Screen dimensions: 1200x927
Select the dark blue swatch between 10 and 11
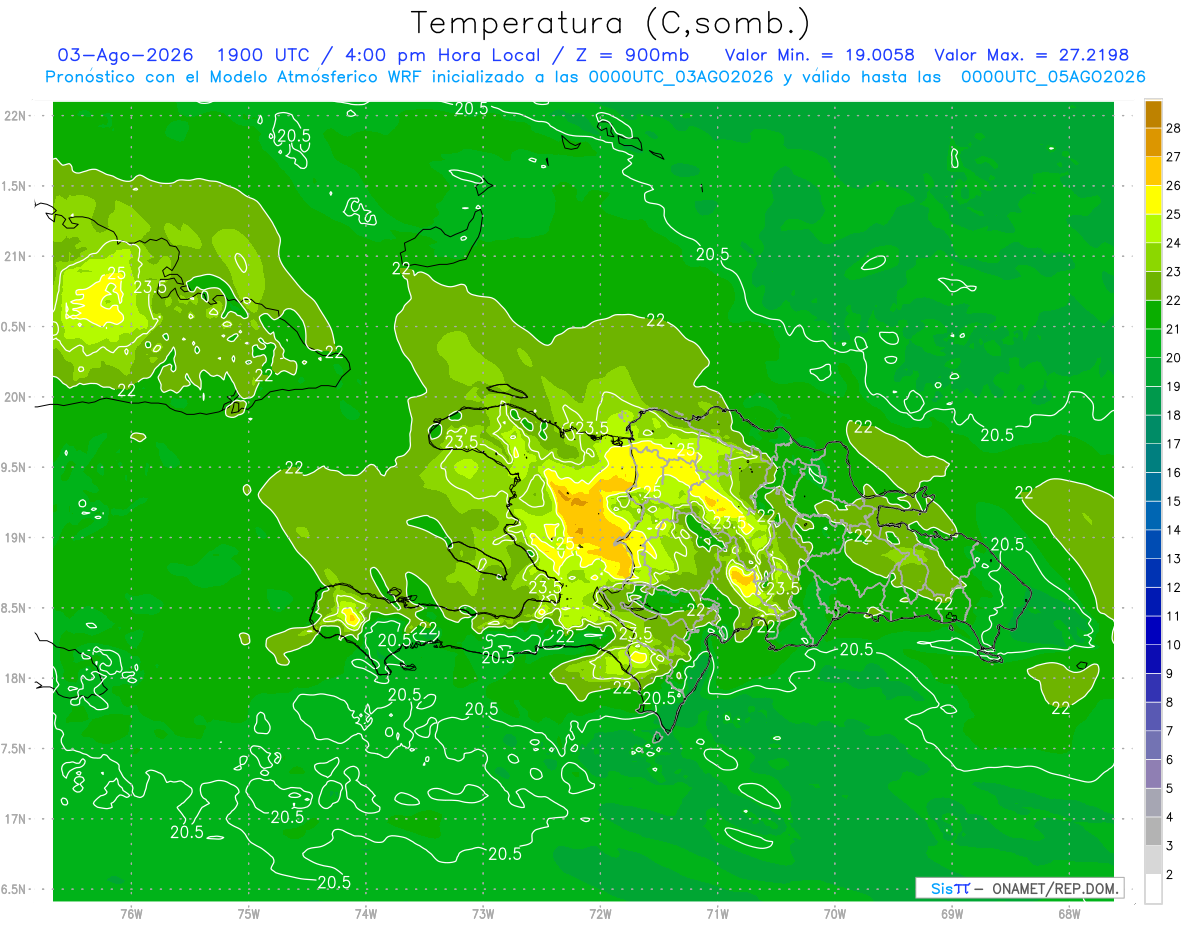[1153, 631]
